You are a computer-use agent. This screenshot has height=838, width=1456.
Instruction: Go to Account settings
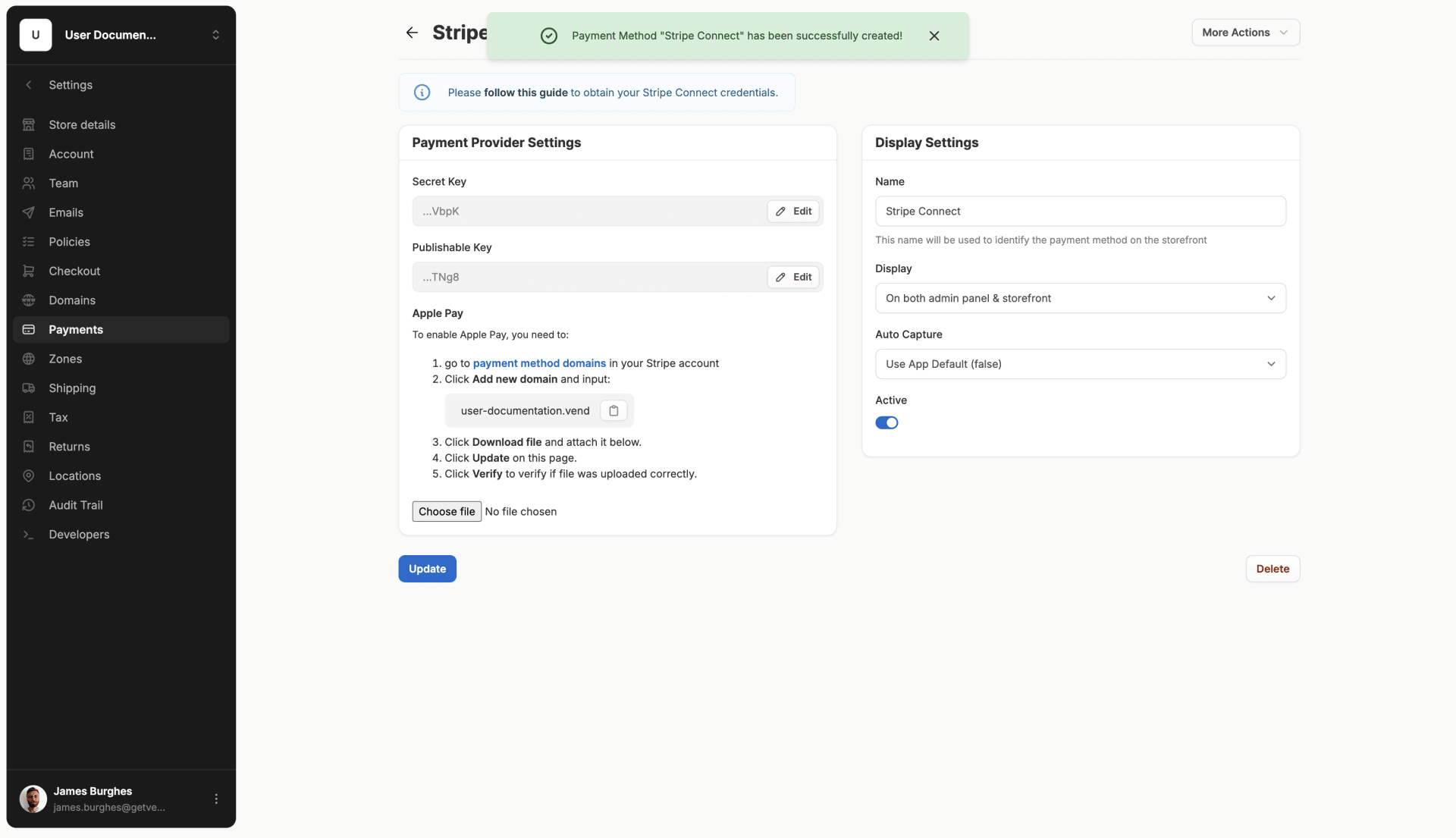pyautogui.click(x=121, y=154)
